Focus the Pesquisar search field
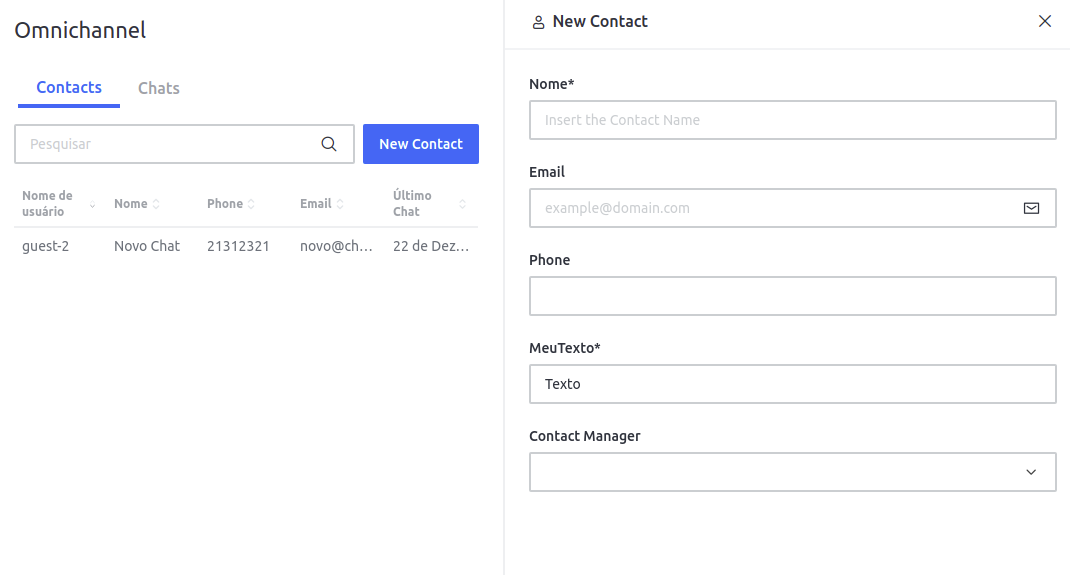The height and width of the screenshot is (575, 1070). [170, 144]
